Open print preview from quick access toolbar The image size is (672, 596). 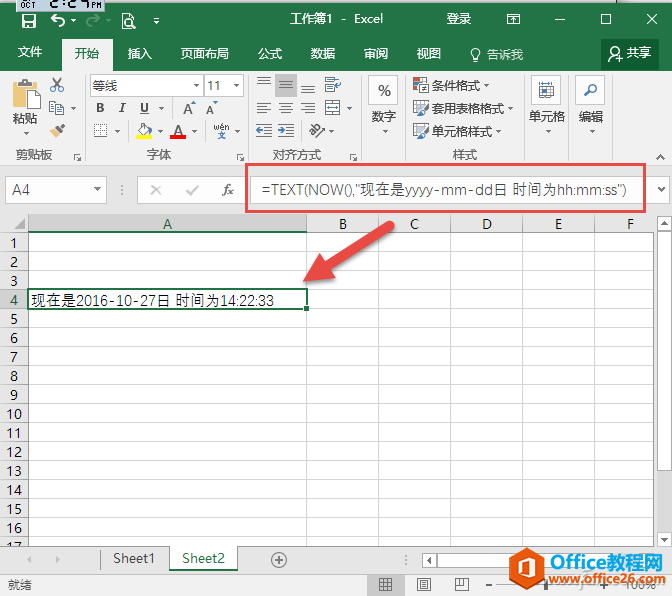[128, 21]
